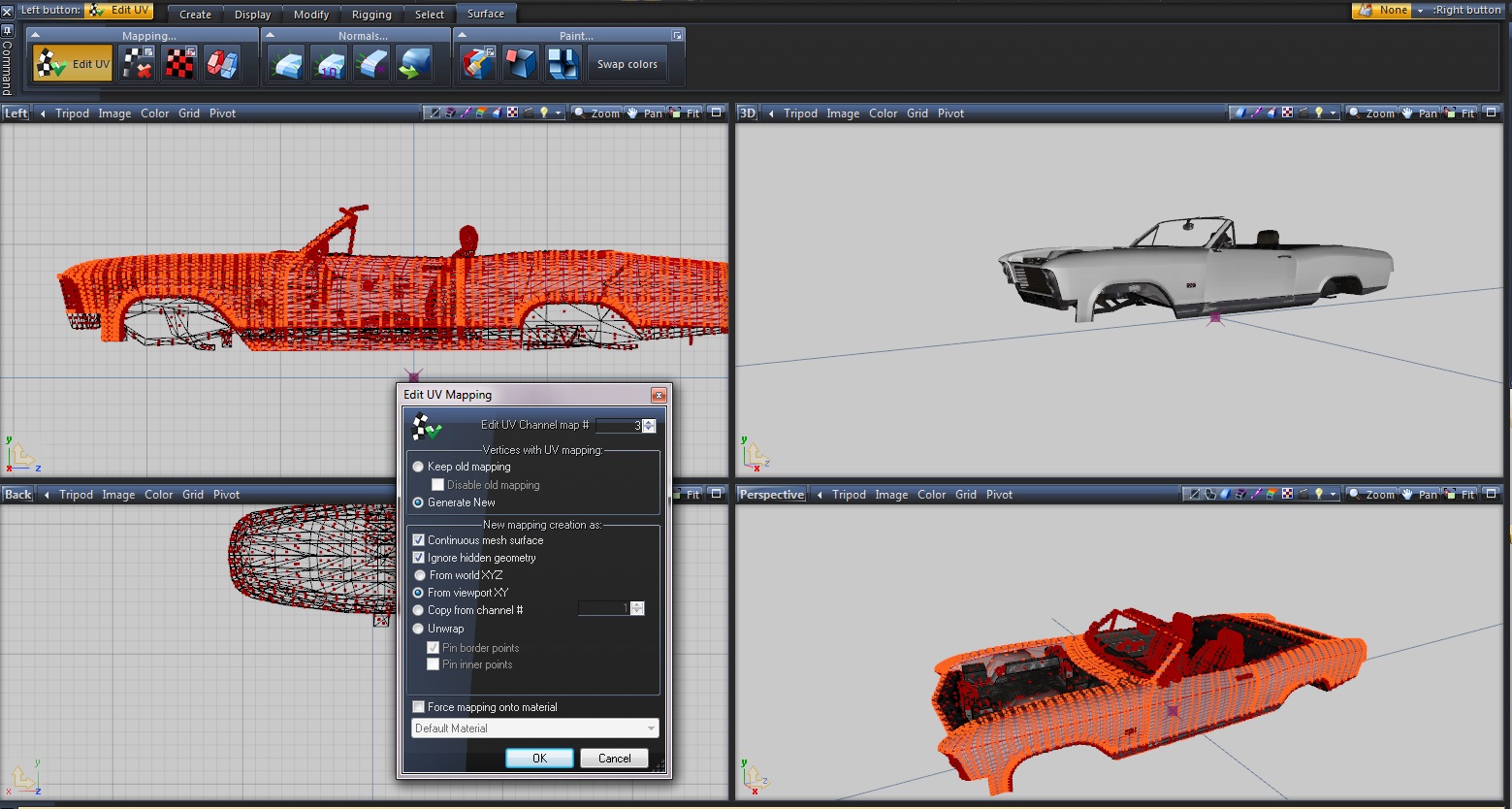Viewport: 1512px width, 809px height.
Task: Switch to the Modify tab
Action: [x=311, y=15]
